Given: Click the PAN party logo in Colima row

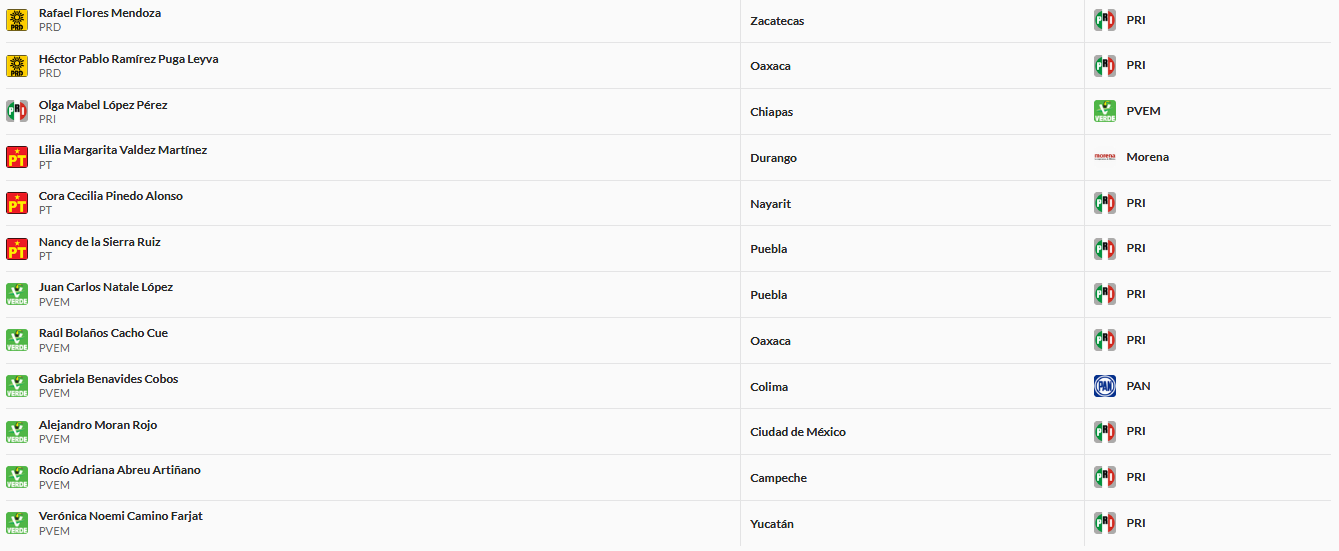Looking at the screenshot, I should coord(1104,386).
